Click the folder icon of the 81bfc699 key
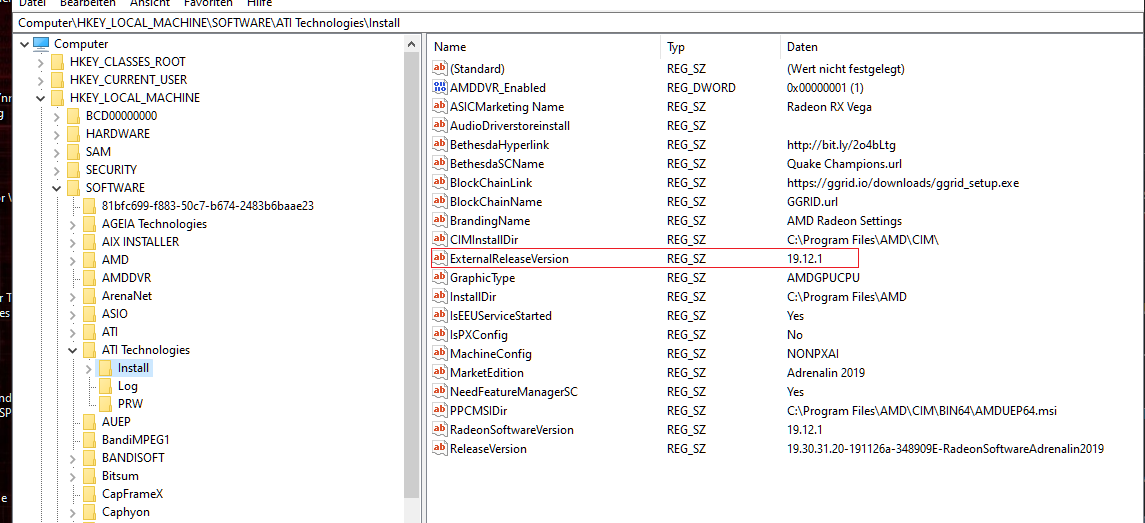1145x523 pixels. click(x=90, y=206)
